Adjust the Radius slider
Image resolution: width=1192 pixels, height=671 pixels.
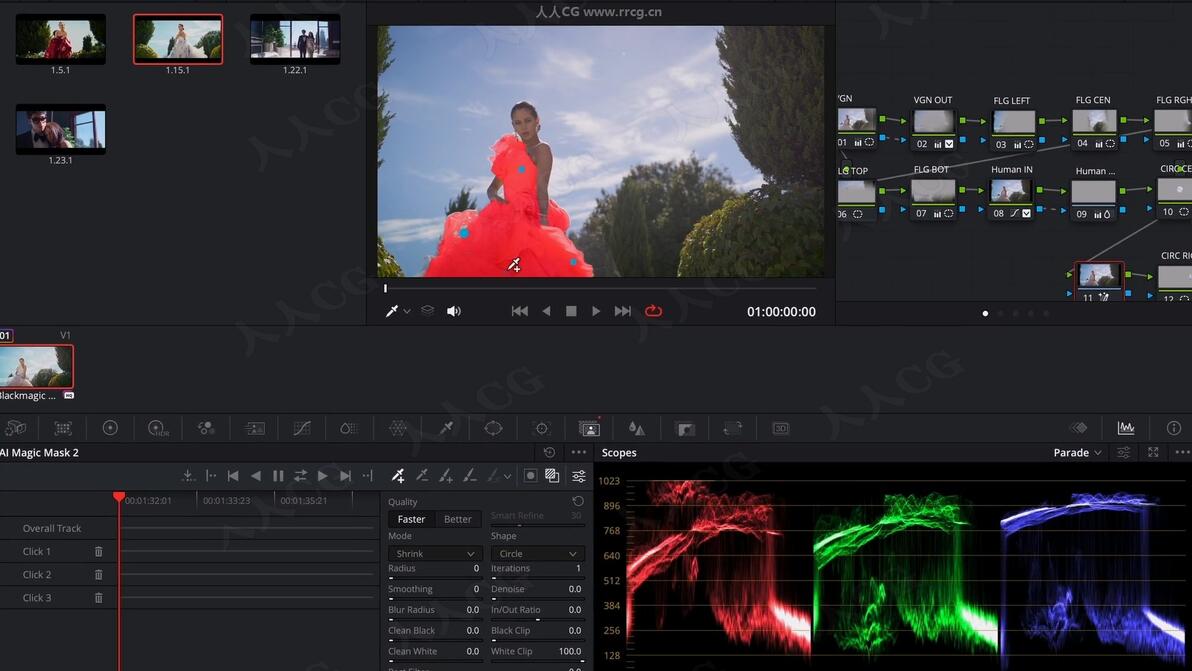(434, 578)
